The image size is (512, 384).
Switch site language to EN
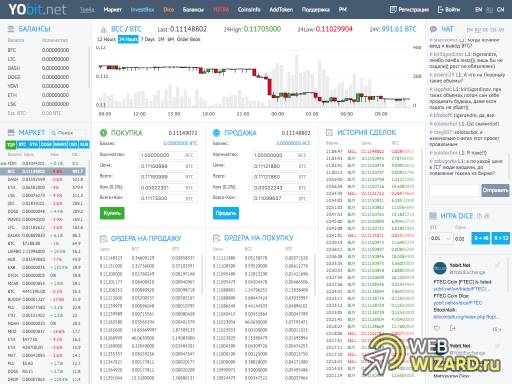tap(478, 10)
